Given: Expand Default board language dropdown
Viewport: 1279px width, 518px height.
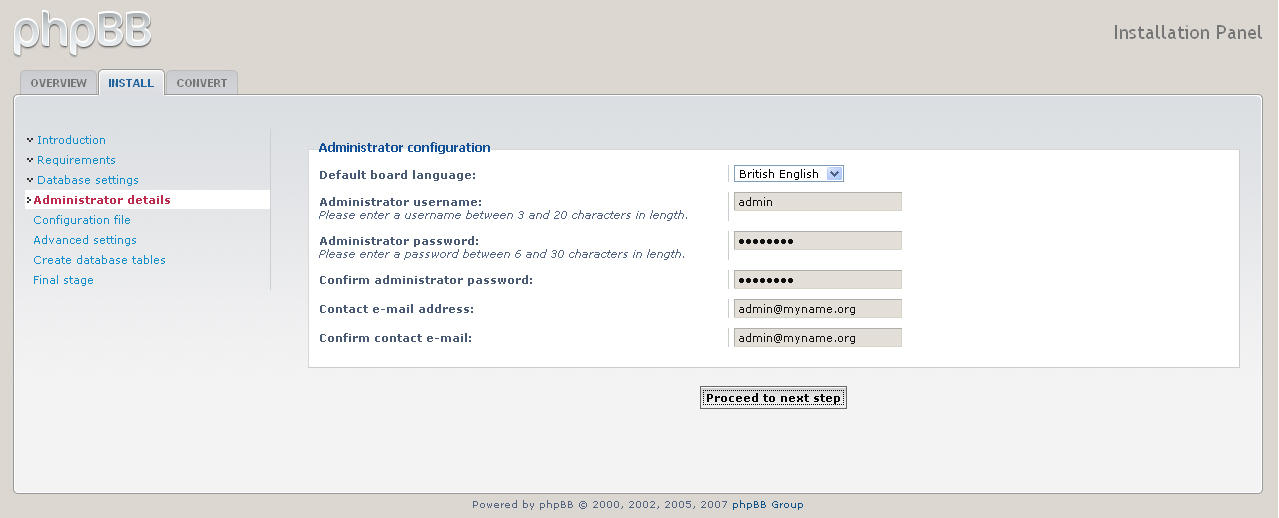Looking at the screenshot, I should coord(789,174).
